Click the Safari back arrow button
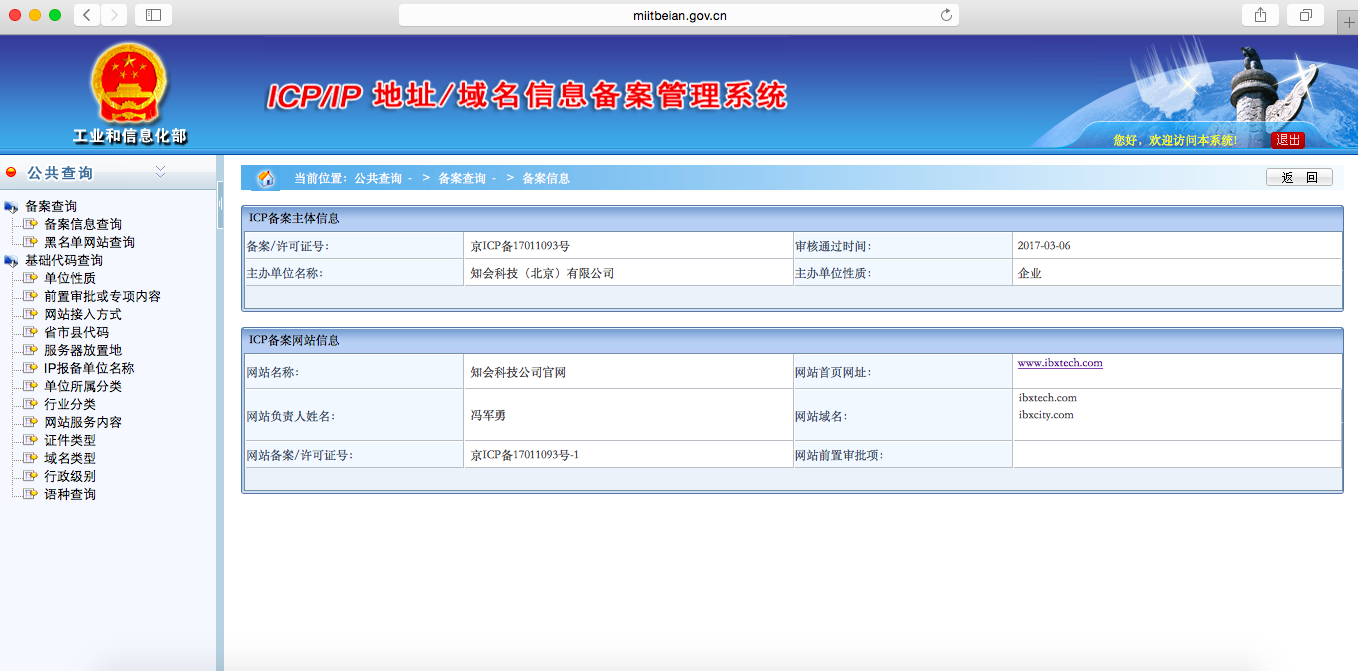The width and height of the screenshot is (1358, 671). (x=87, y=15)
